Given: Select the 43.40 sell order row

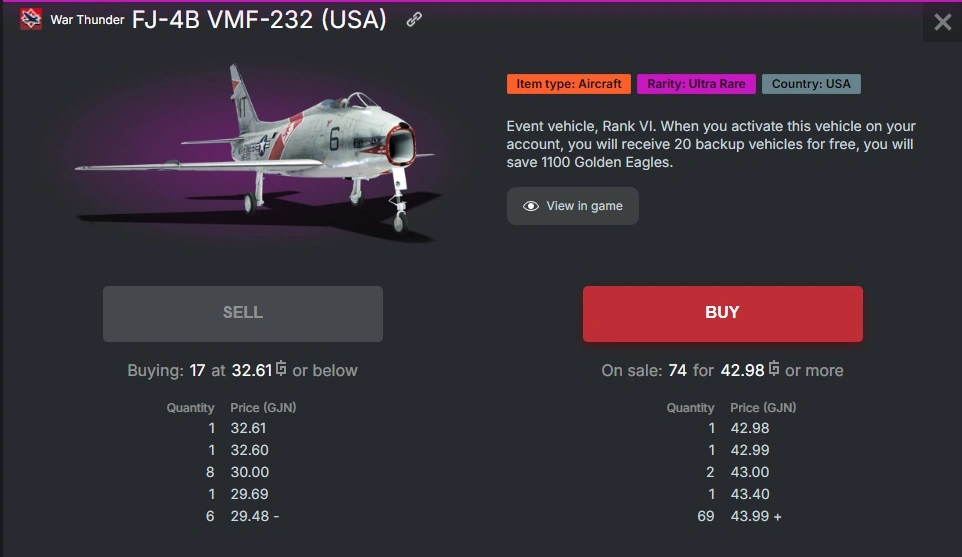Looking at the screenshot, I should pos(730,494).
